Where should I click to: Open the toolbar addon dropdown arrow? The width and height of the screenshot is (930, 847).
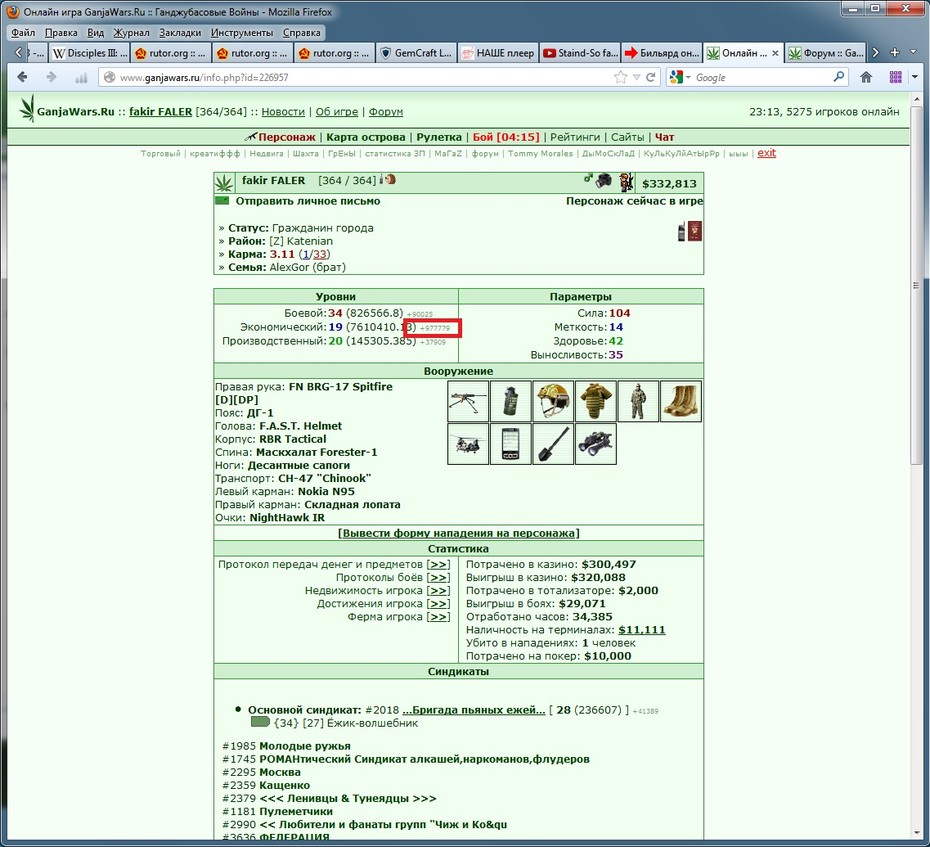915,77
